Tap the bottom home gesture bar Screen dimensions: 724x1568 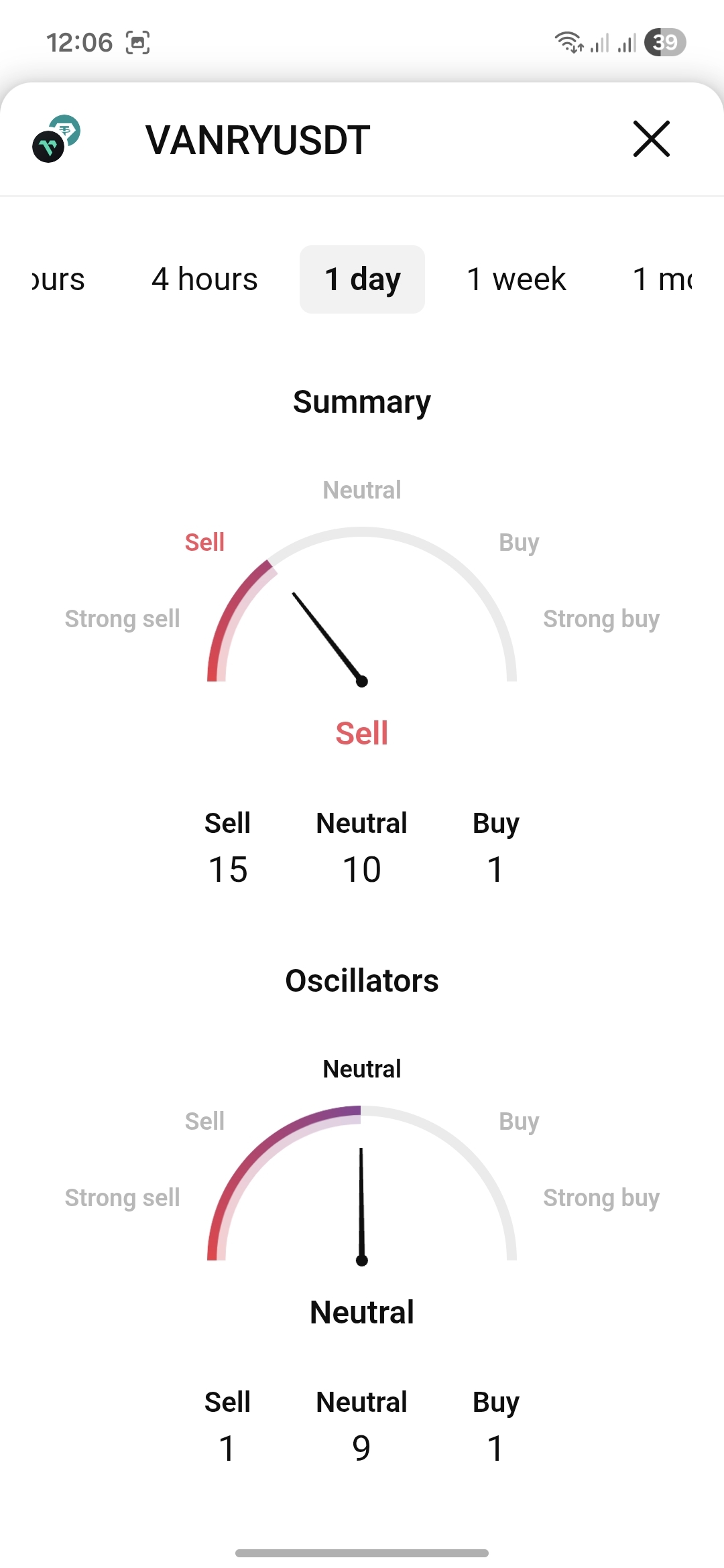pyautogui.click(x=362, y=1553)
